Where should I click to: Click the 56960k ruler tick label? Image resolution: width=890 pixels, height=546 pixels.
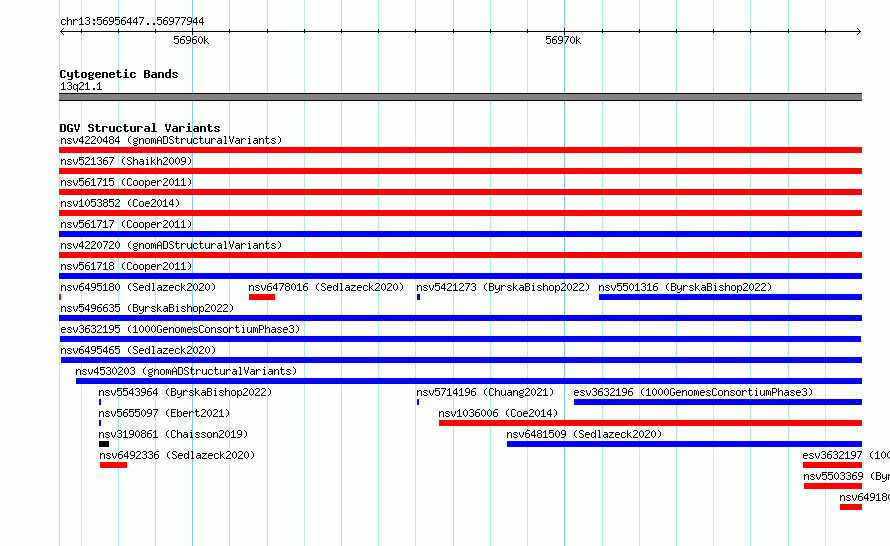(x=191, y=40)
